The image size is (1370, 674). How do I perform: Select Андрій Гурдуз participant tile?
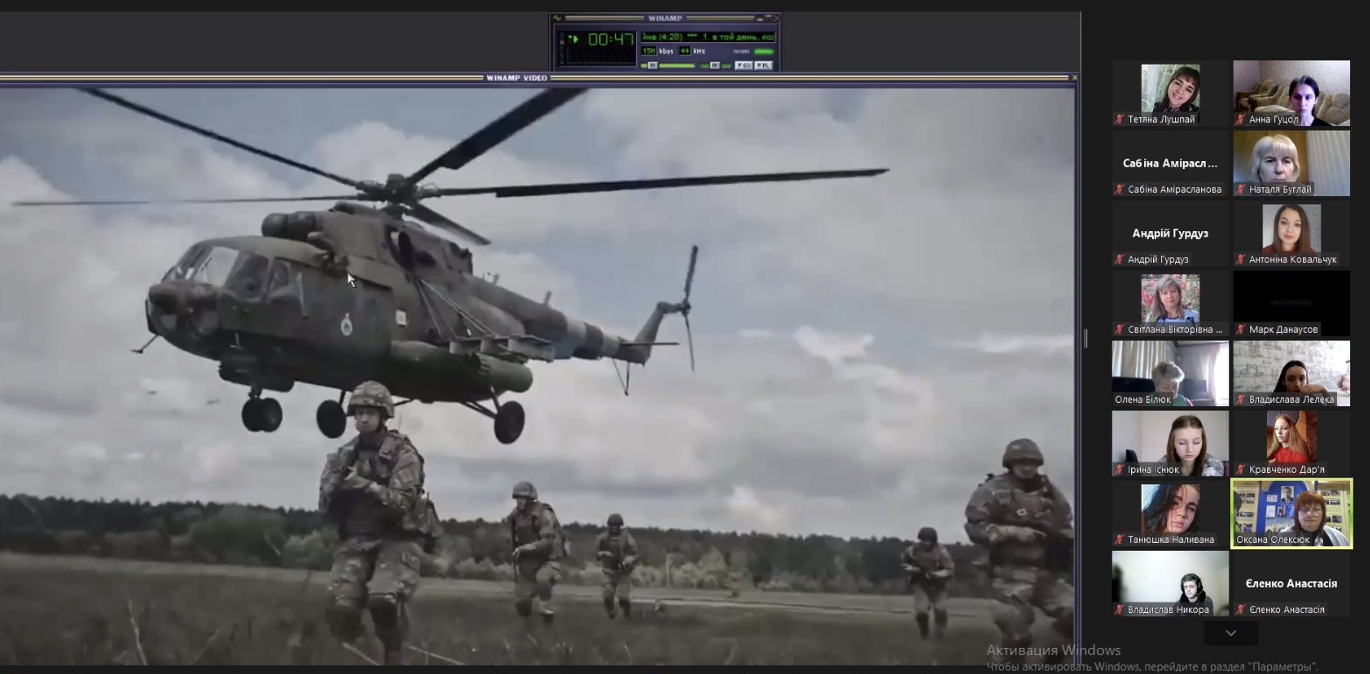pyautogui.click(x=1170, y=233)
